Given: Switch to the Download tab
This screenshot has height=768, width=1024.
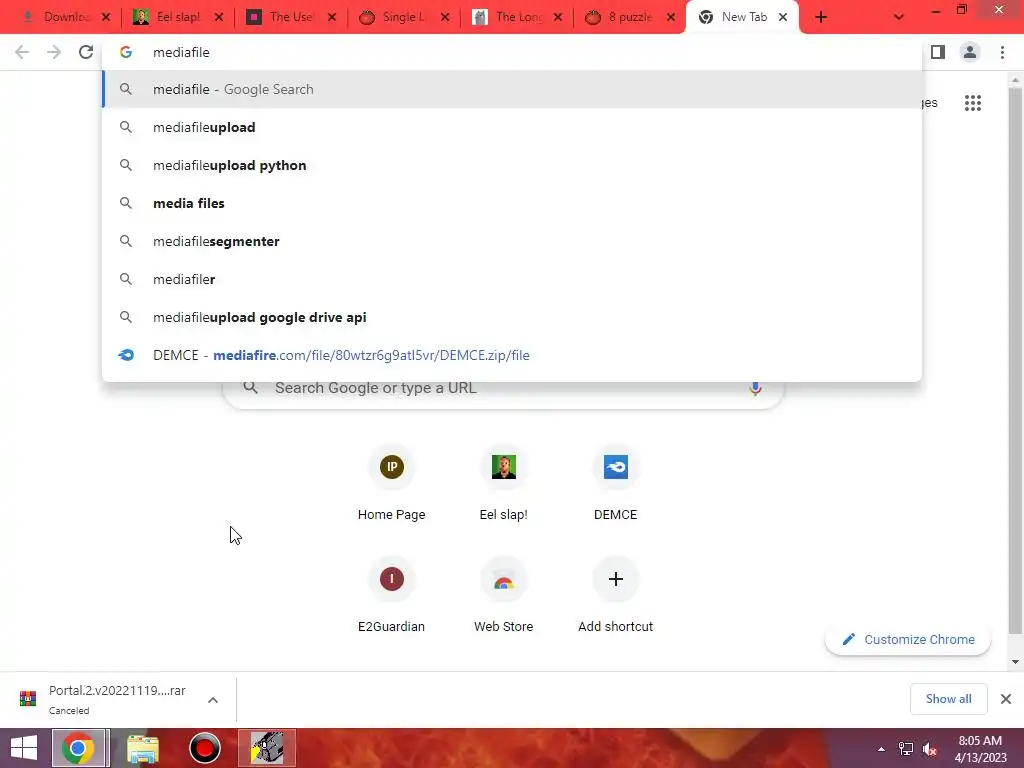Looking at the screenshot, I should pyautogui.click(x=59, y=17).
